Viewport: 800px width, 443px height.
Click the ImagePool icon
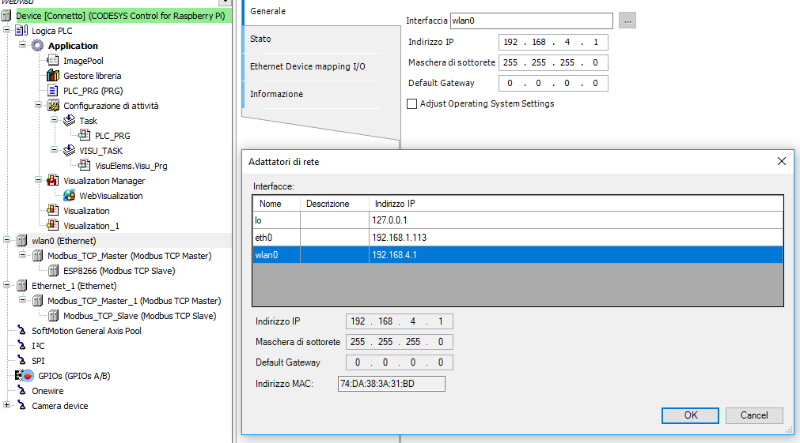click(53, 61)
